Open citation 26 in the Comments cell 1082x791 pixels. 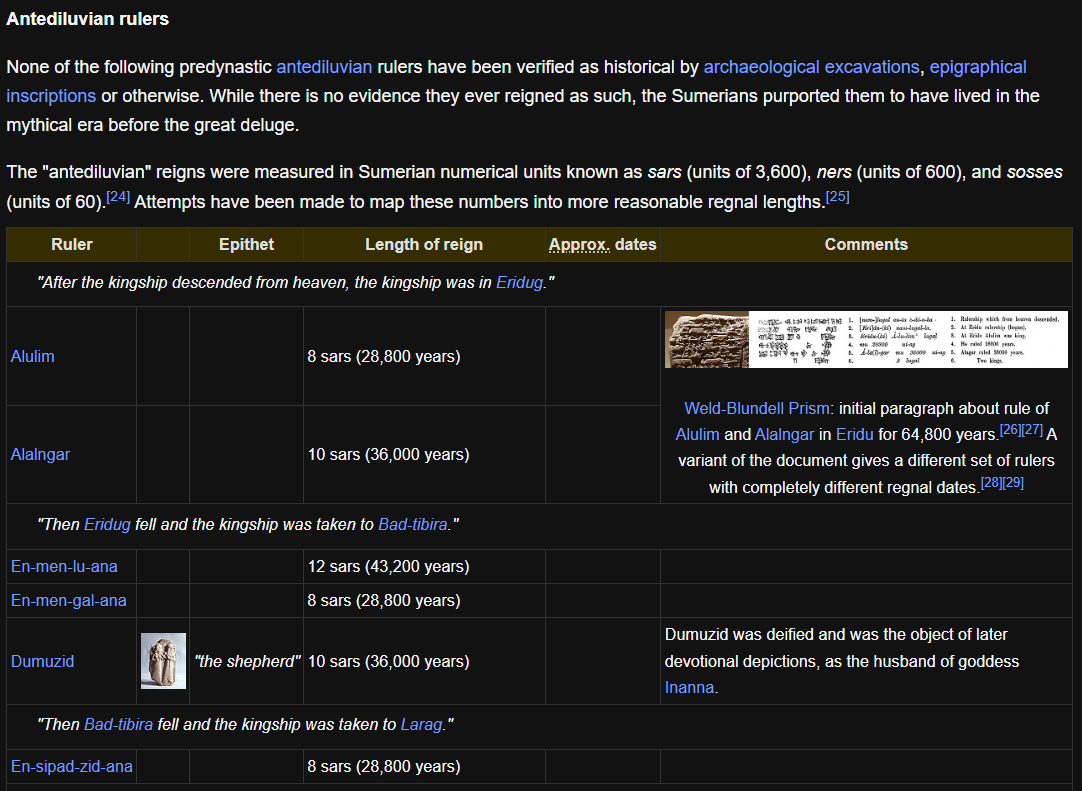pyautogui.click(x=1009, y=430)
